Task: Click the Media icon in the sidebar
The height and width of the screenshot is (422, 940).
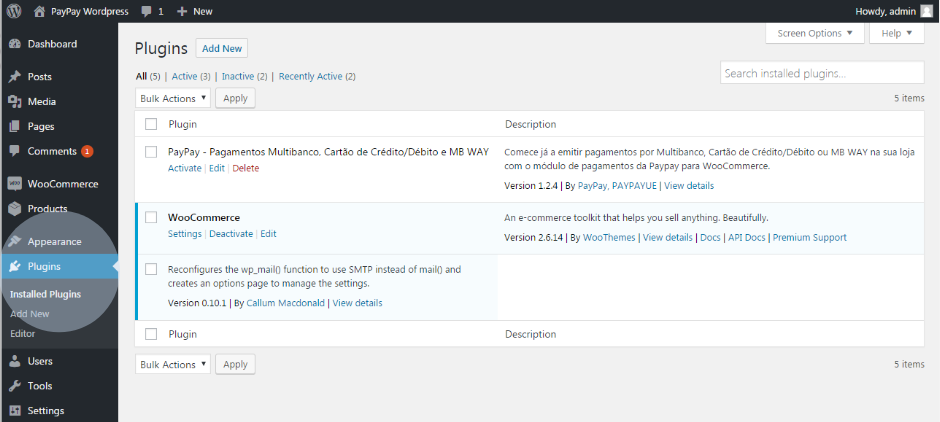Action: 15,102
